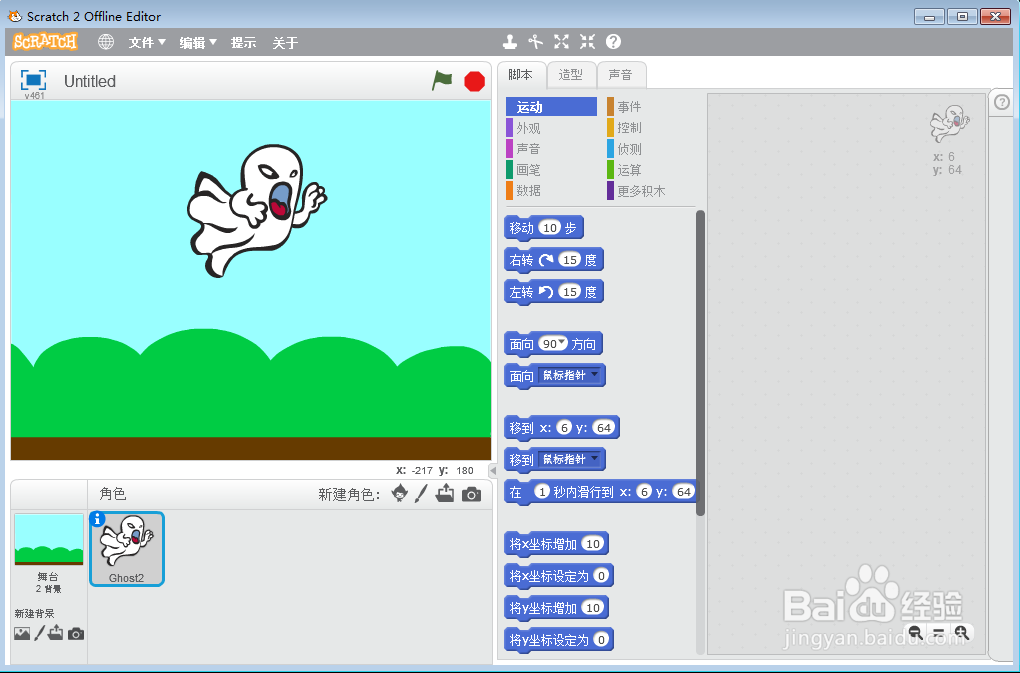Paint a new sprite with brush
1020x673 pixels.
click(x=422, y=494)
